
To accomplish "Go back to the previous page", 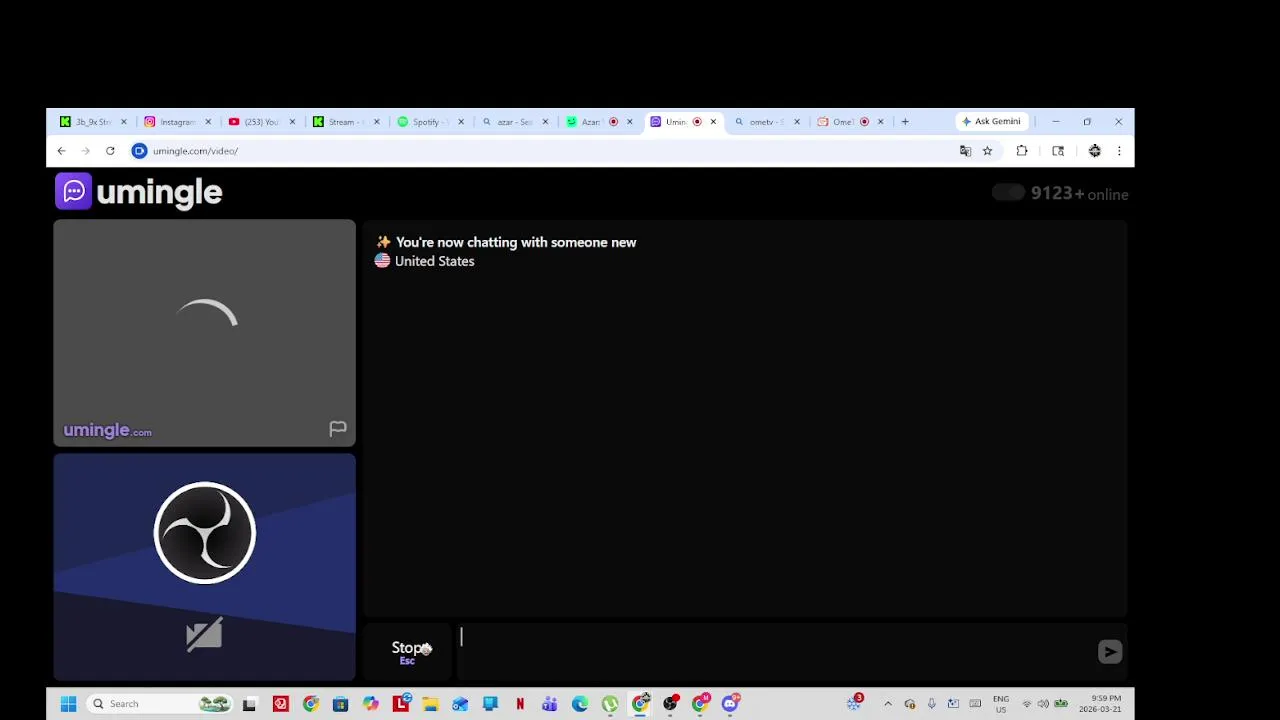I will [x=61, y=151].
